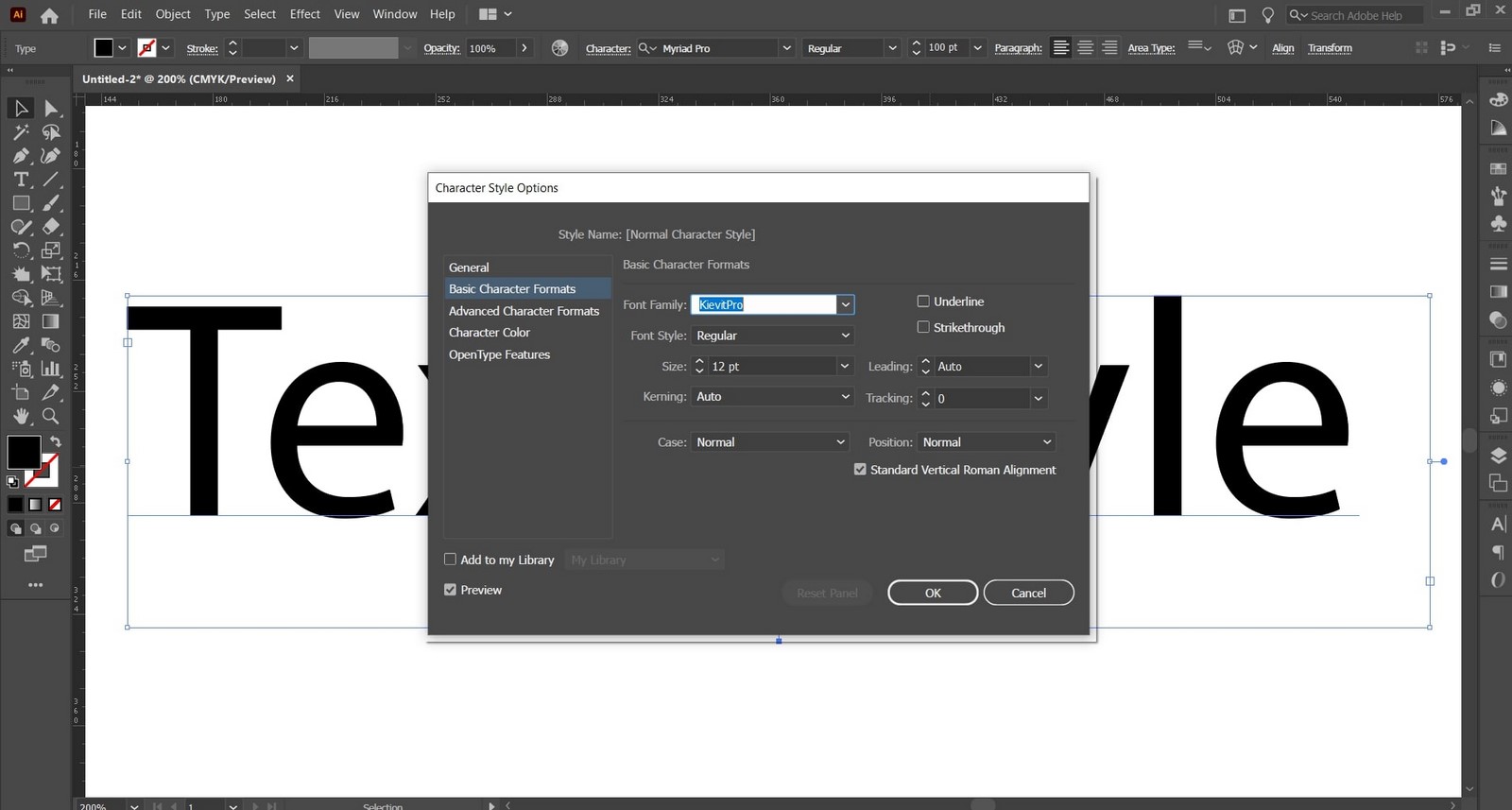Enable the Underline checkbox
Image resolution: width=1512 pixels, height=810 pixels.
pos(923,302)
